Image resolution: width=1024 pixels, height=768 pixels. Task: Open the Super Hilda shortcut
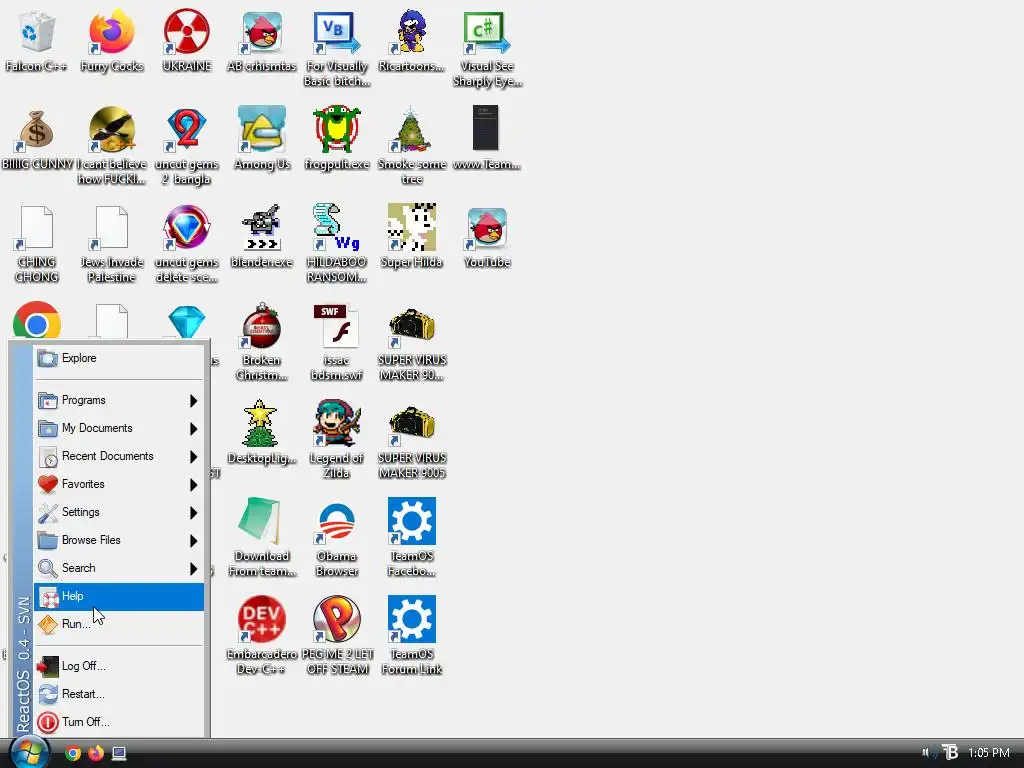click(x=412, y=227)
